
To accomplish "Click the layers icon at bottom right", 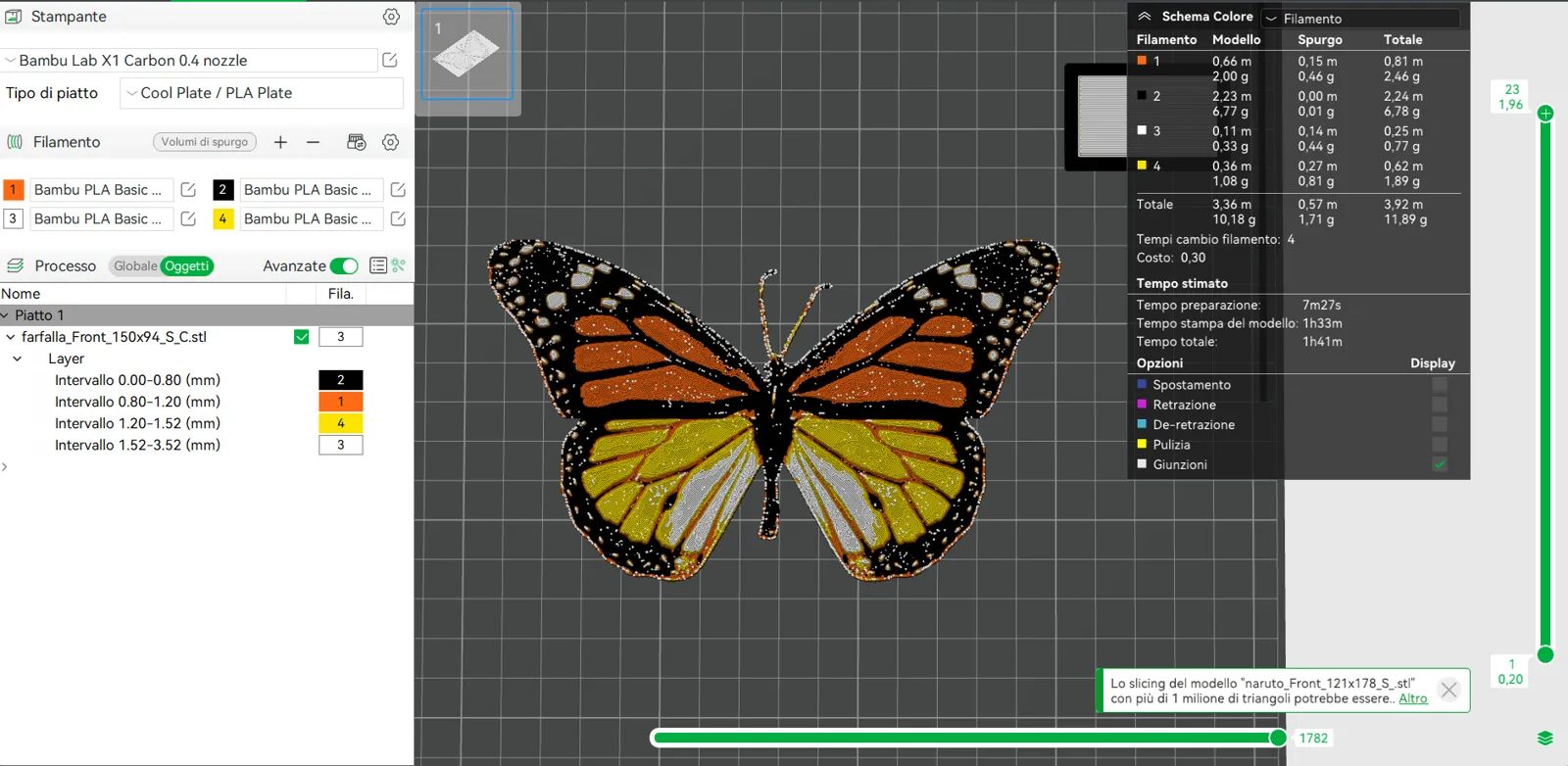I will pos(1545,739).
